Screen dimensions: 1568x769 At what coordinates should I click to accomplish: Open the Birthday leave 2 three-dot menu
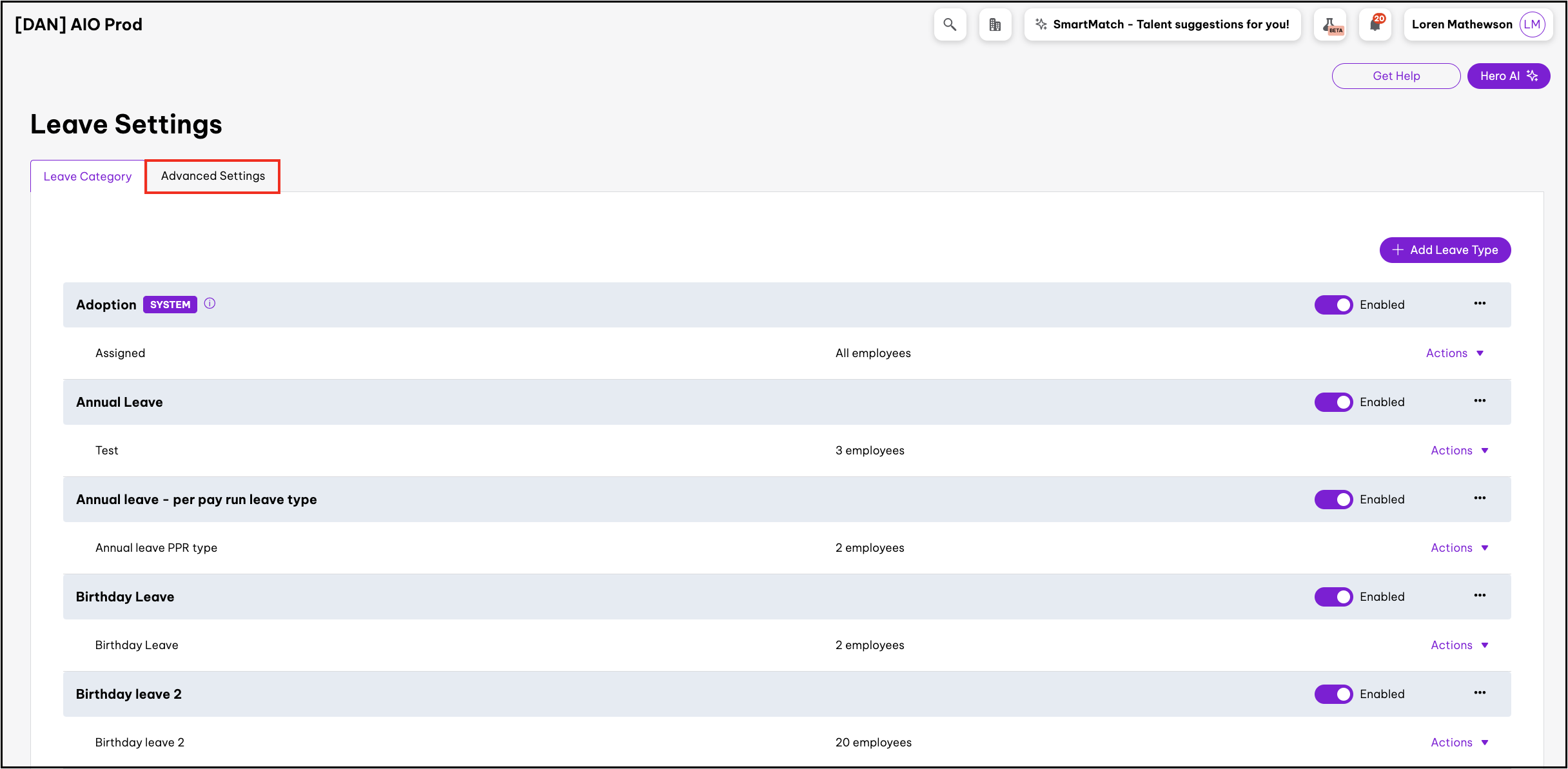(x=1479, y=693)
